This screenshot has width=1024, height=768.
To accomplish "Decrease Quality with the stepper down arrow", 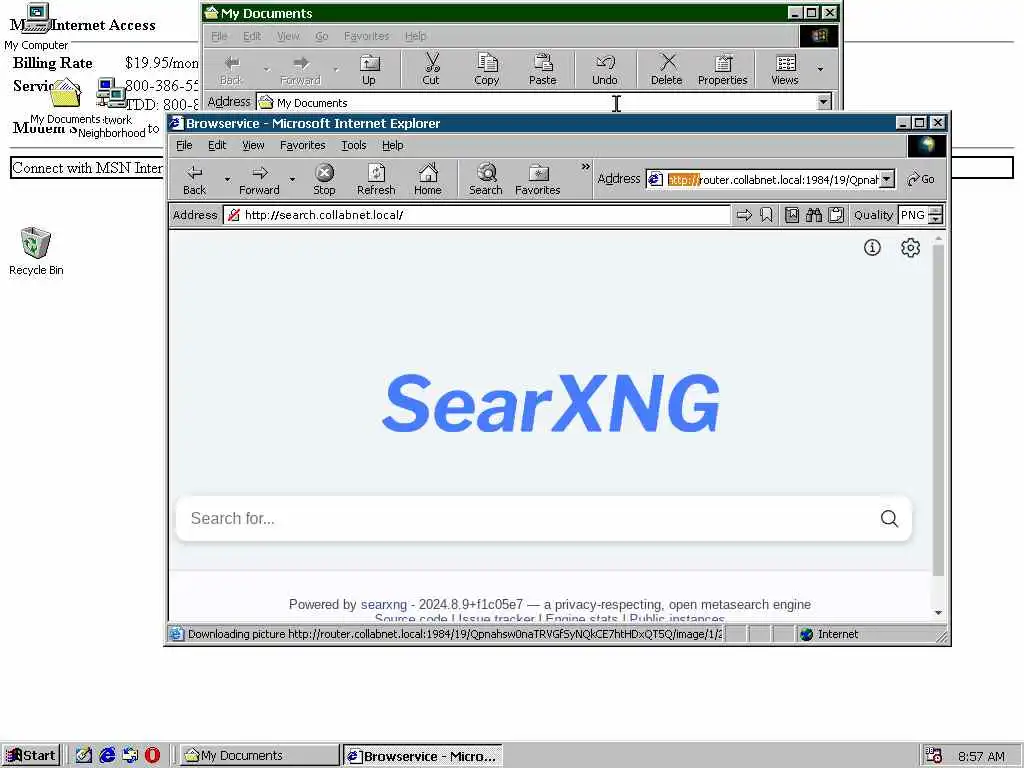I will point(935,219).
